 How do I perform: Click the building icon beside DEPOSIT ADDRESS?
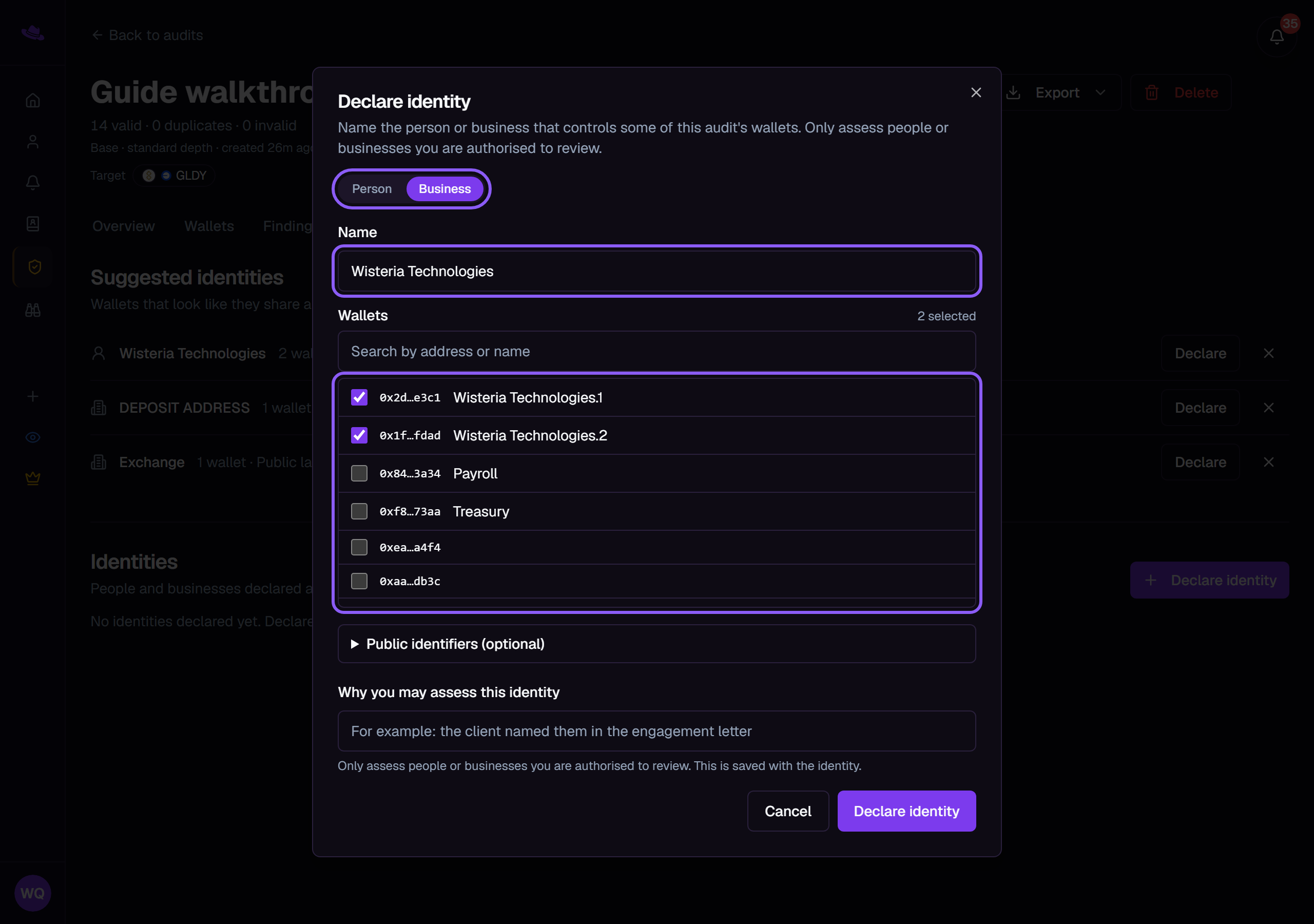coord(99,408)
